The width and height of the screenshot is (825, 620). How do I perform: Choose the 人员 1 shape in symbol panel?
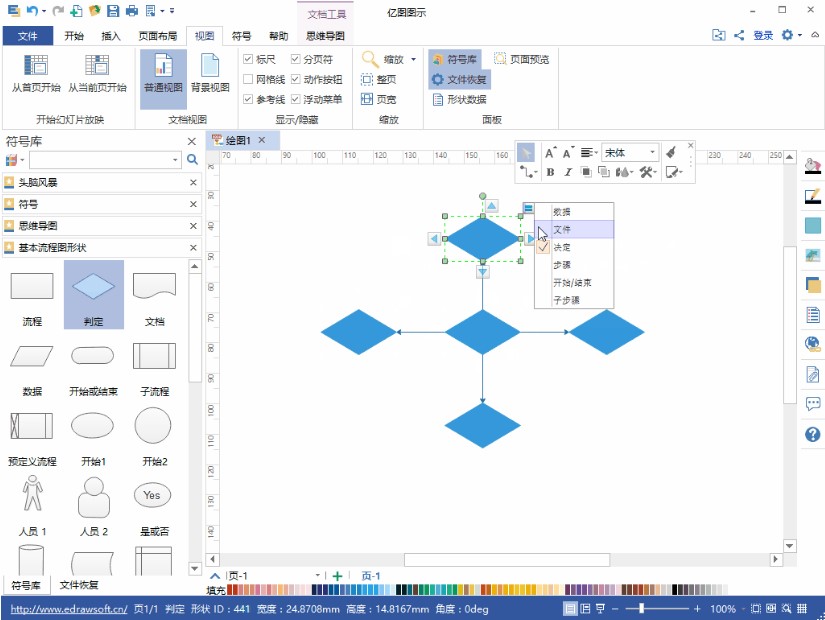(31, 495)
